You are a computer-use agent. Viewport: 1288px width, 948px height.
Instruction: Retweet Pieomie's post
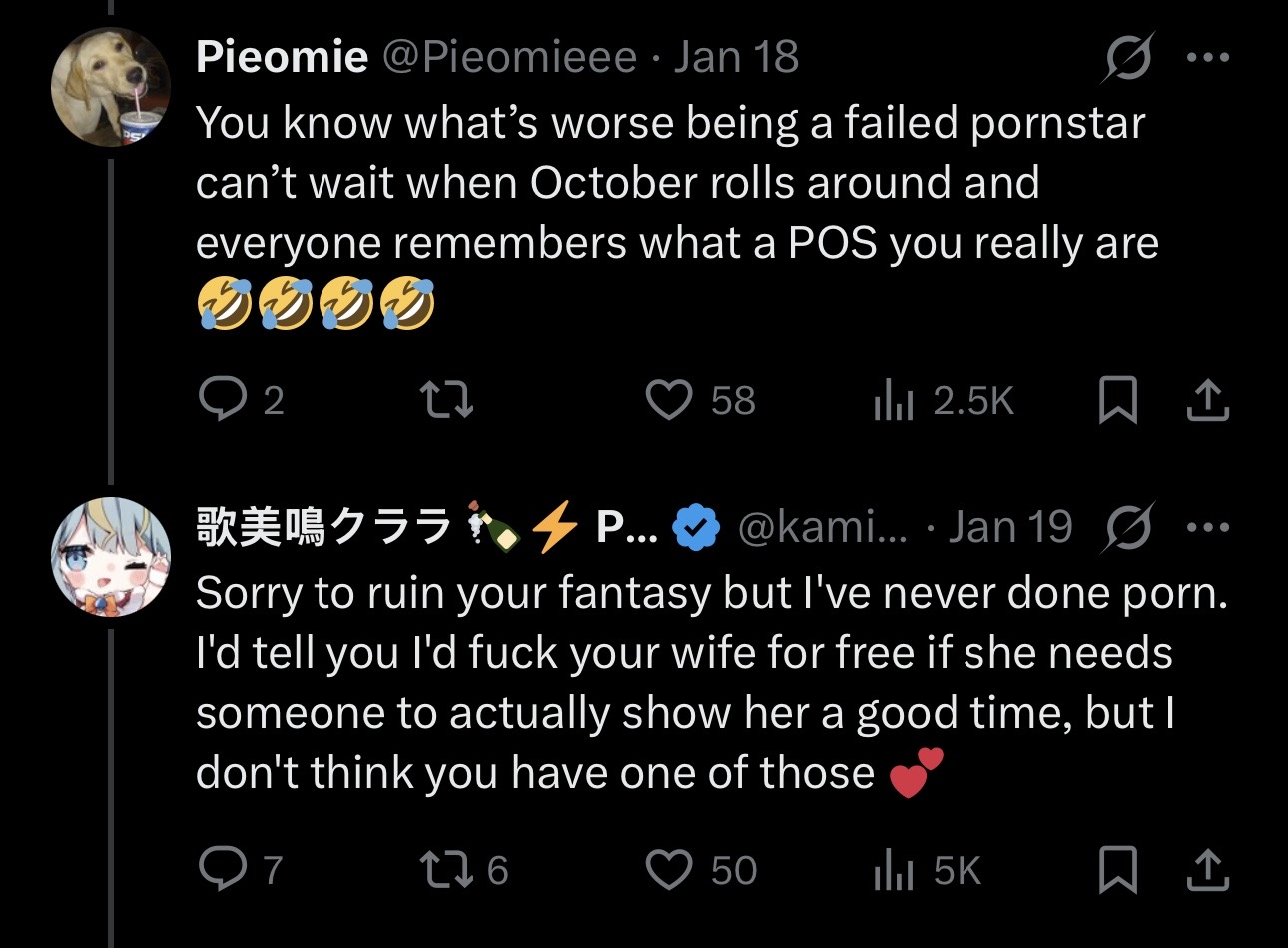[x=445, y=401]
